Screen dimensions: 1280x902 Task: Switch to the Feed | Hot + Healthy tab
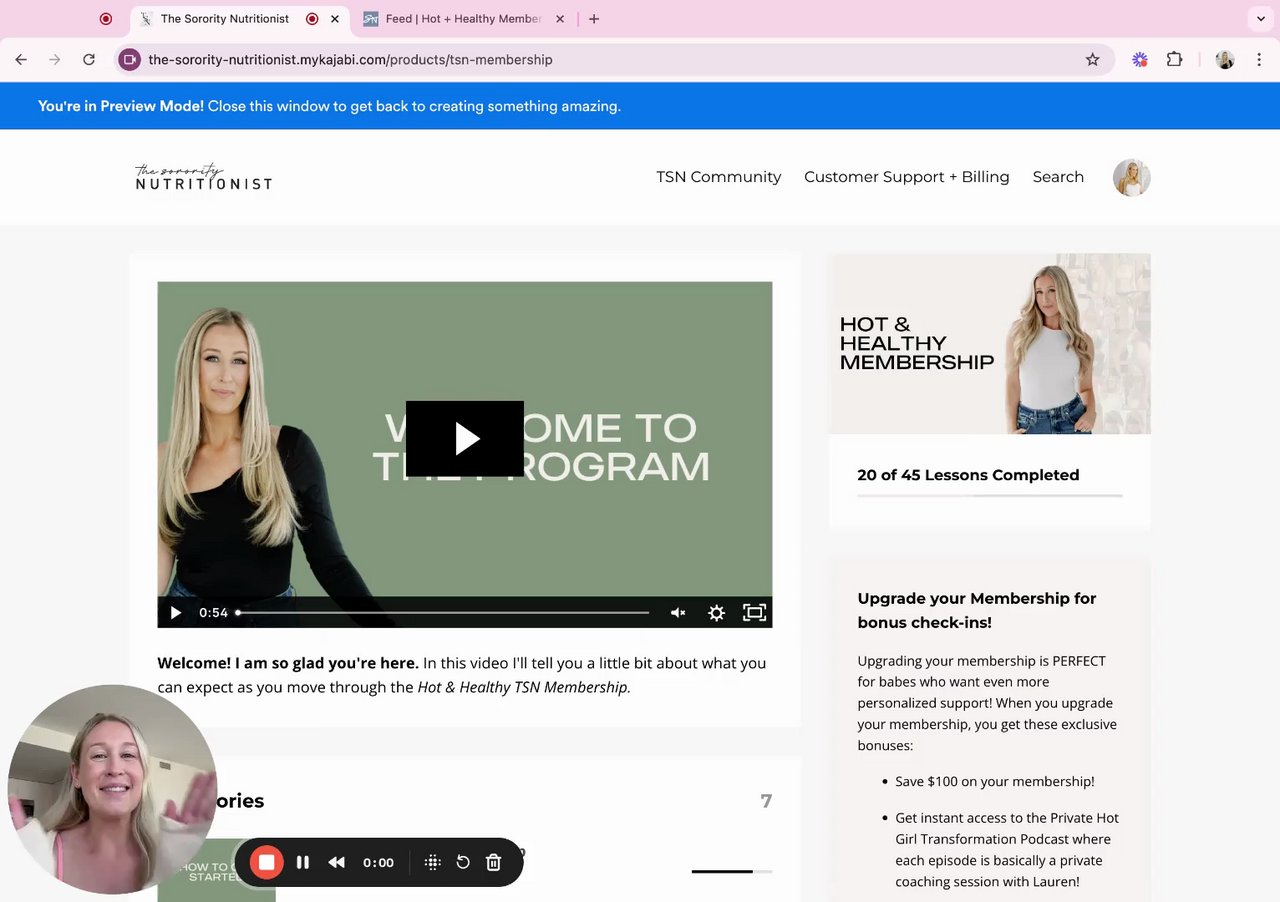pyautogui.click(x=463, y=19)
